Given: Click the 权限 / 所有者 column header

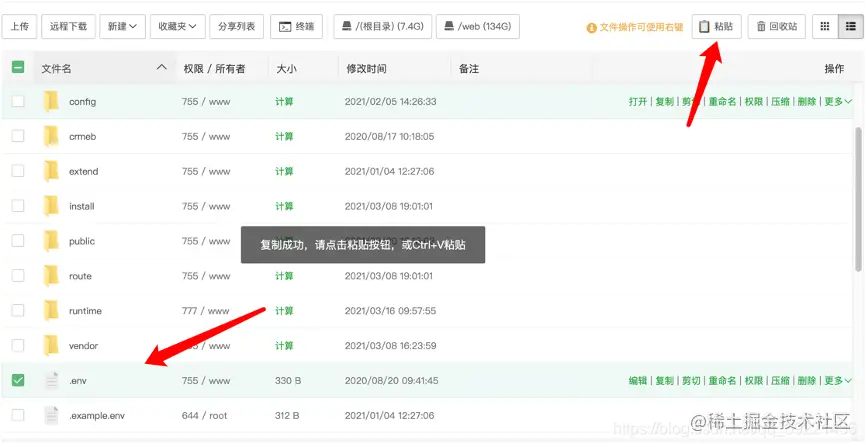Looking at the screenshot, I should (214, 69).
